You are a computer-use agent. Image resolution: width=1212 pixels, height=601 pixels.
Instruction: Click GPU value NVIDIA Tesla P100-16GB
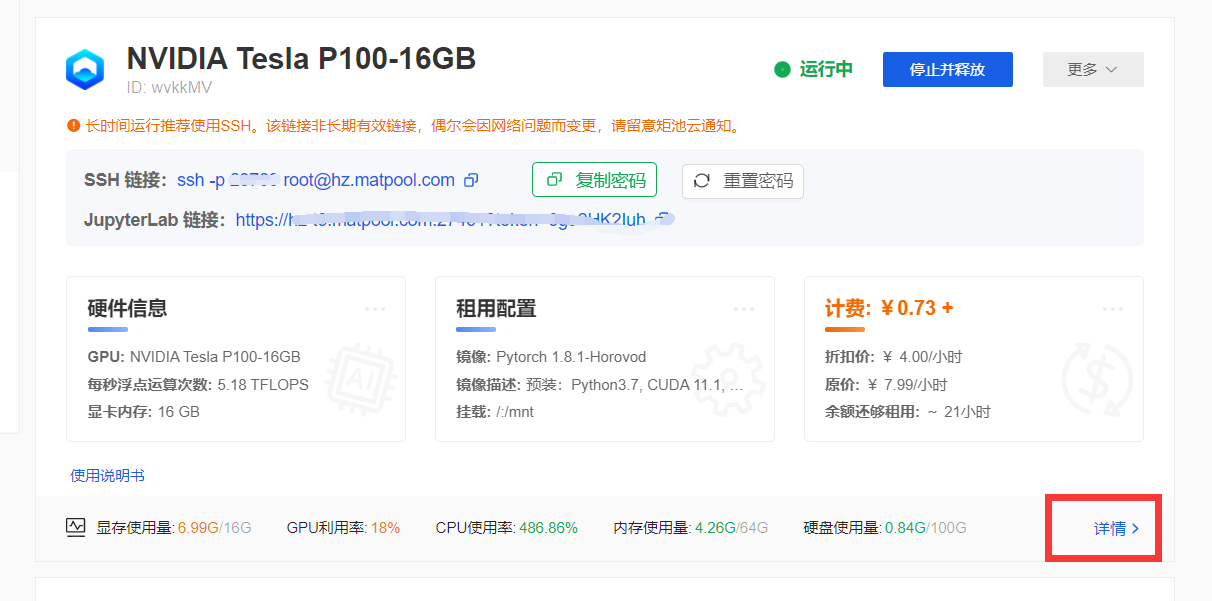(215, 357)
